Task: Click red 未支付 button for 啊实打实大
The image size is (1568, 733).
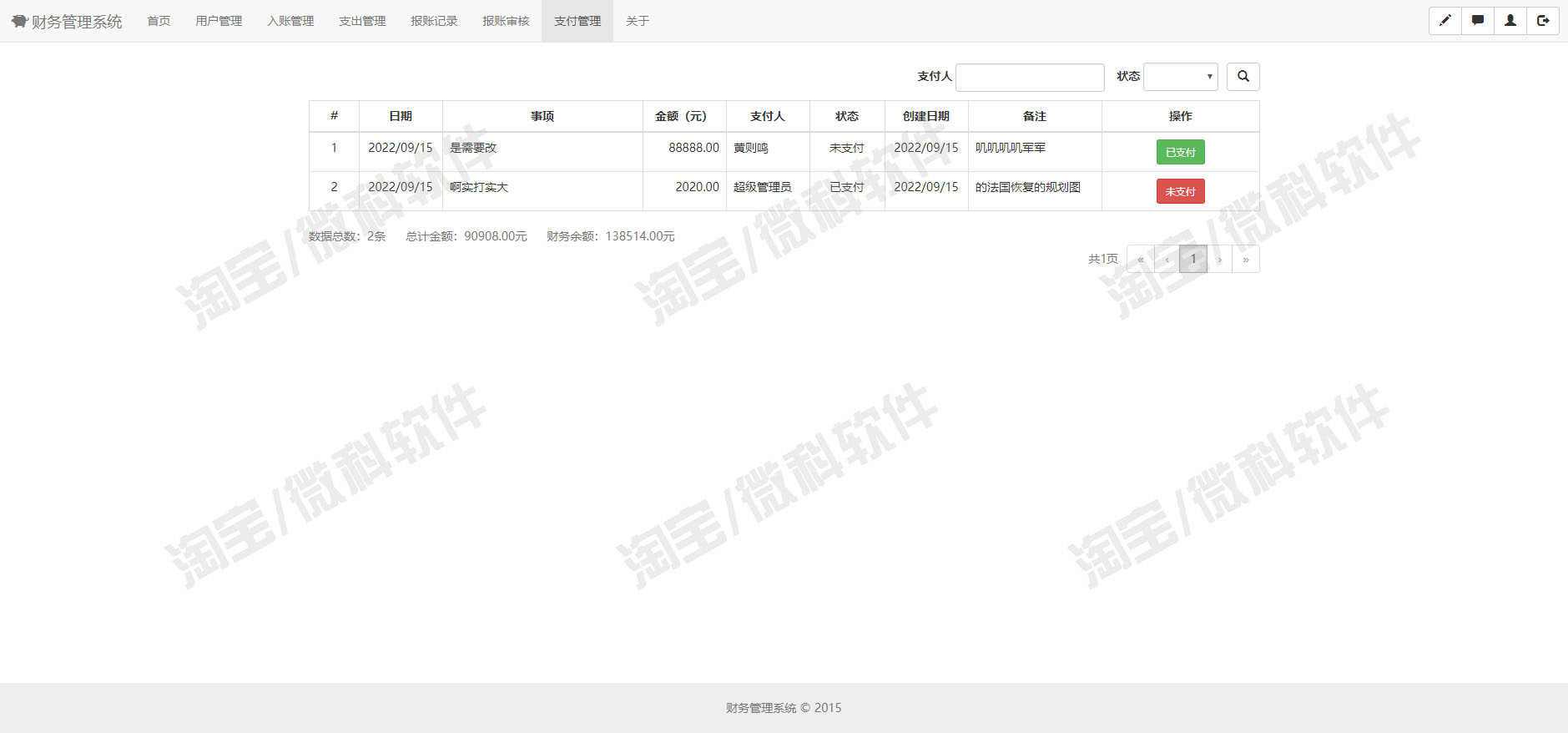Action: 1181,191
